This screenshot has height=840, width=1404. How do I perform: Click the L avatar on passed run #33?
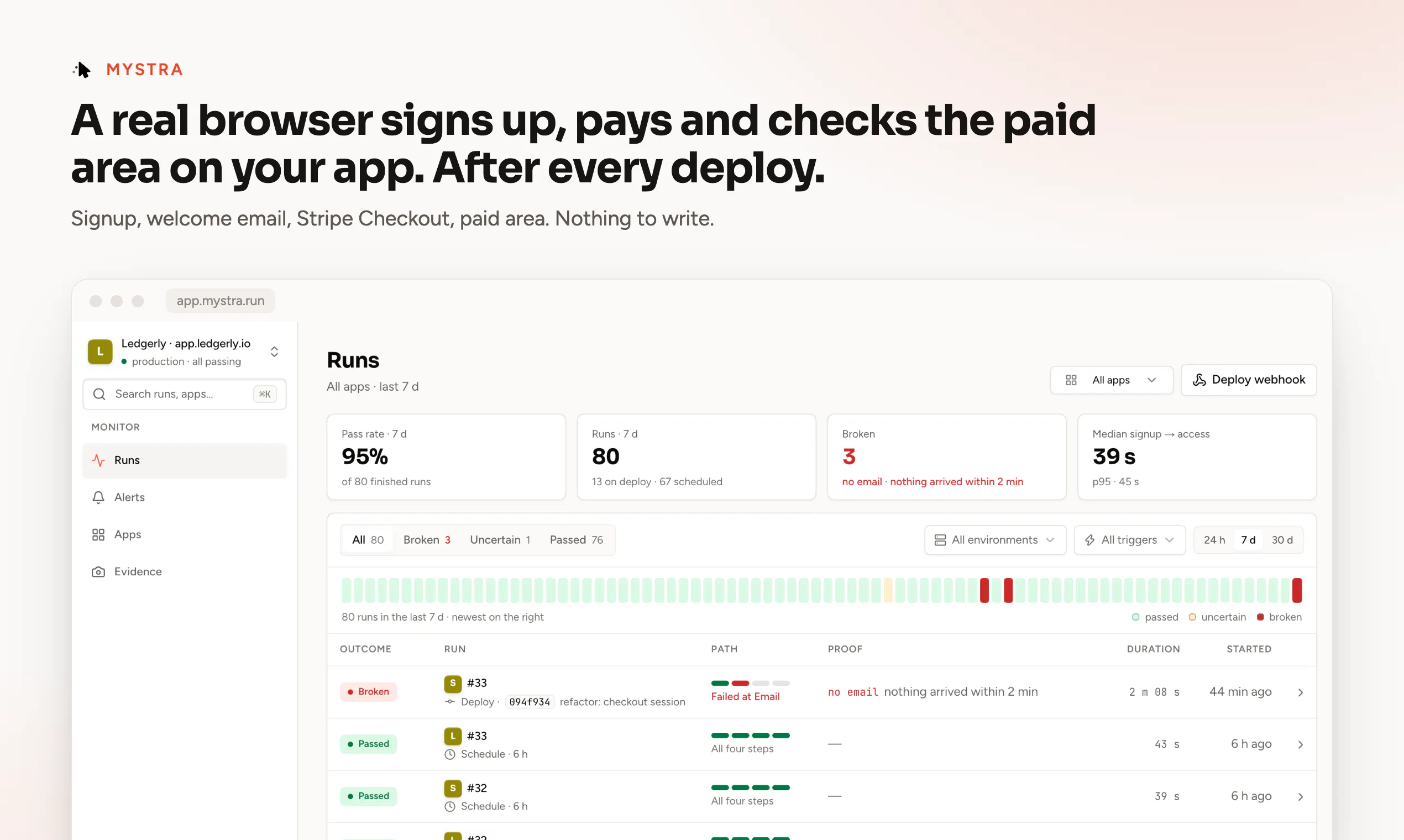[452, 736]
